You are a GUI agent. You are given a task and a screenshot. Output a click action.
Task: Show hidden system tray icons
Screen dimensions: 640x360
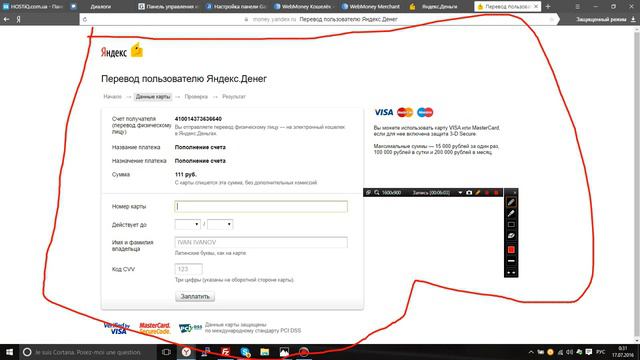pos(531,352)
